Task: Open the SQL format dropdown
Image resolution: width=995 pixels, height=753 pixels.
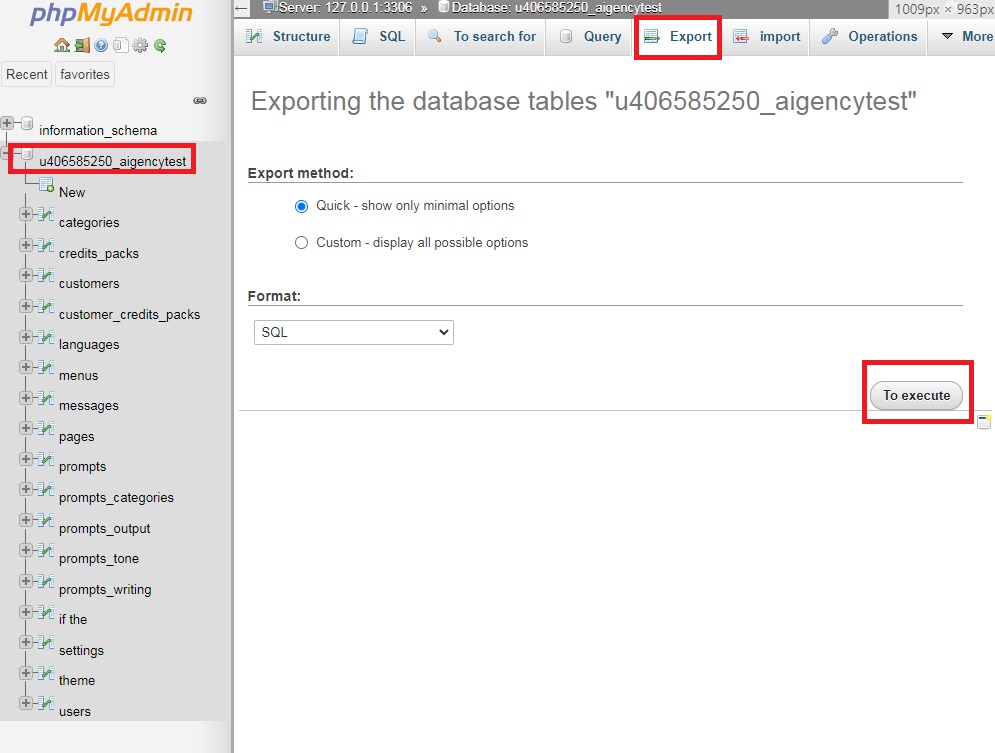Action: (x=354, y=332)
